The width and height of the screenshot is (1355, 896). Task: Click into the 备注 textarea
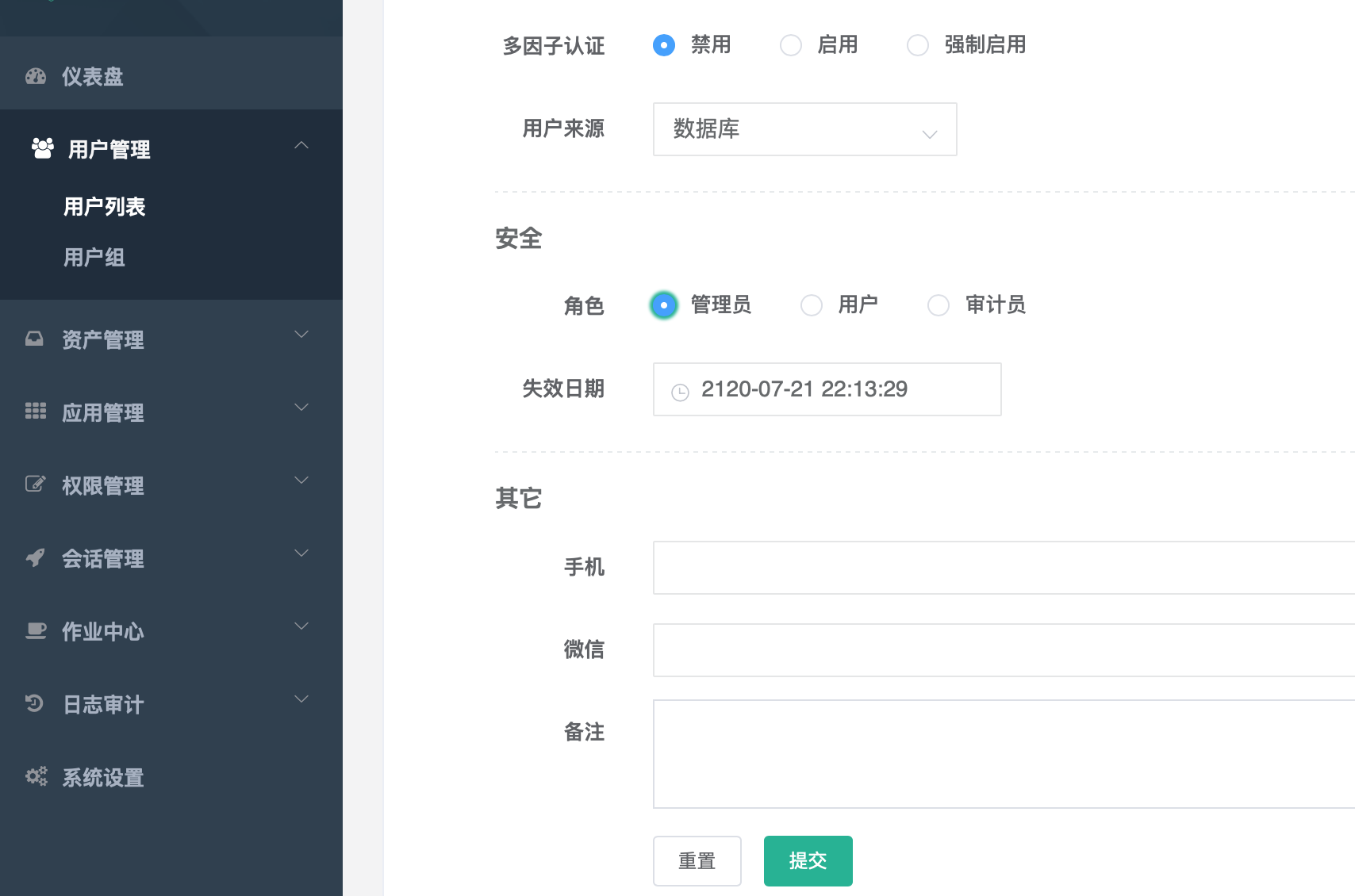pyautogui.click(x=1004, y=754)
